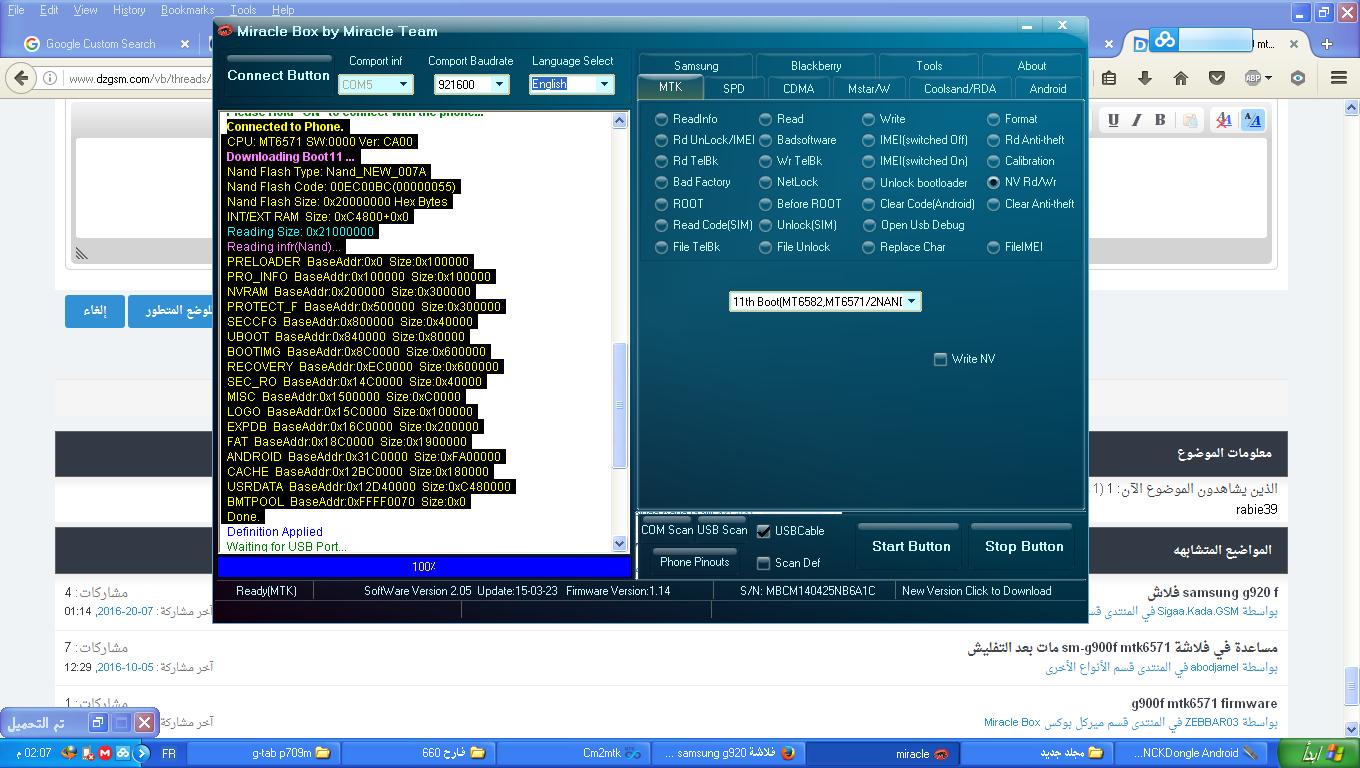Select the Clear Code(Android) radio option
The width and height of the screenshot is (1360, 768).
(868, 204)
